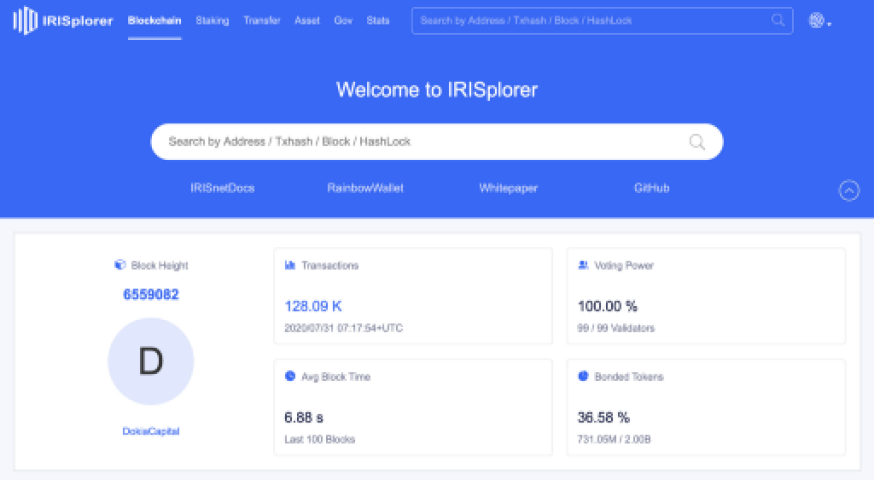Viewport: 874px width, 480px height.
Task: Open the RainbowWallet link
Action: (365, 188)
